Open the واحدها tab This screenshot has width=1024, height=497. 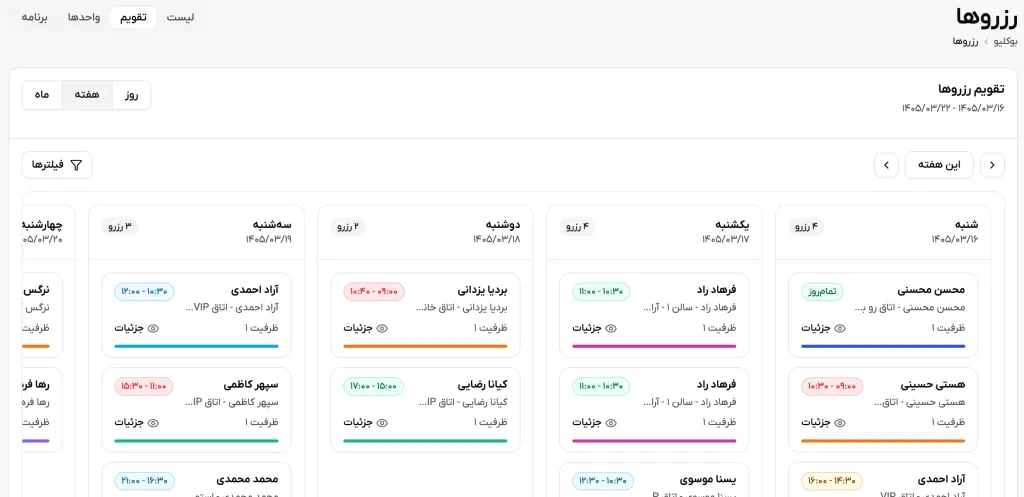pyautogui.click(x=84, y=18)
